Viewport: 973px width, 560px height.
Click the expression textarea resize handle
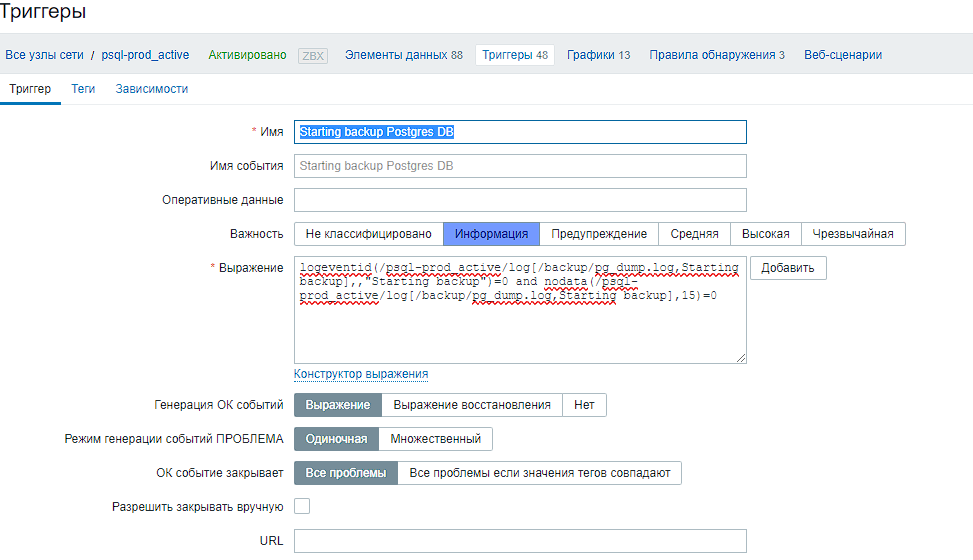click(741, 358)
